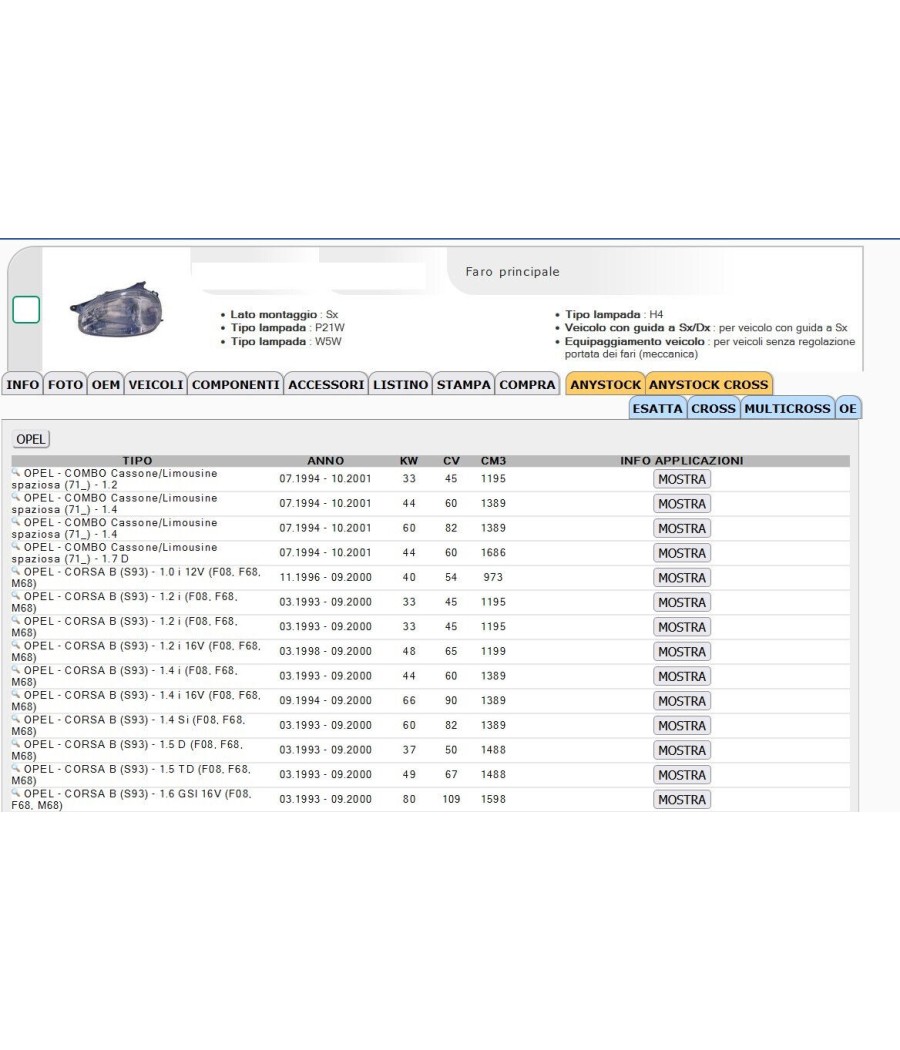Select the INFO APPLICAZIONI column header
The width and height of the screenshot is (900, 1050).
click(x=682, y=461)
